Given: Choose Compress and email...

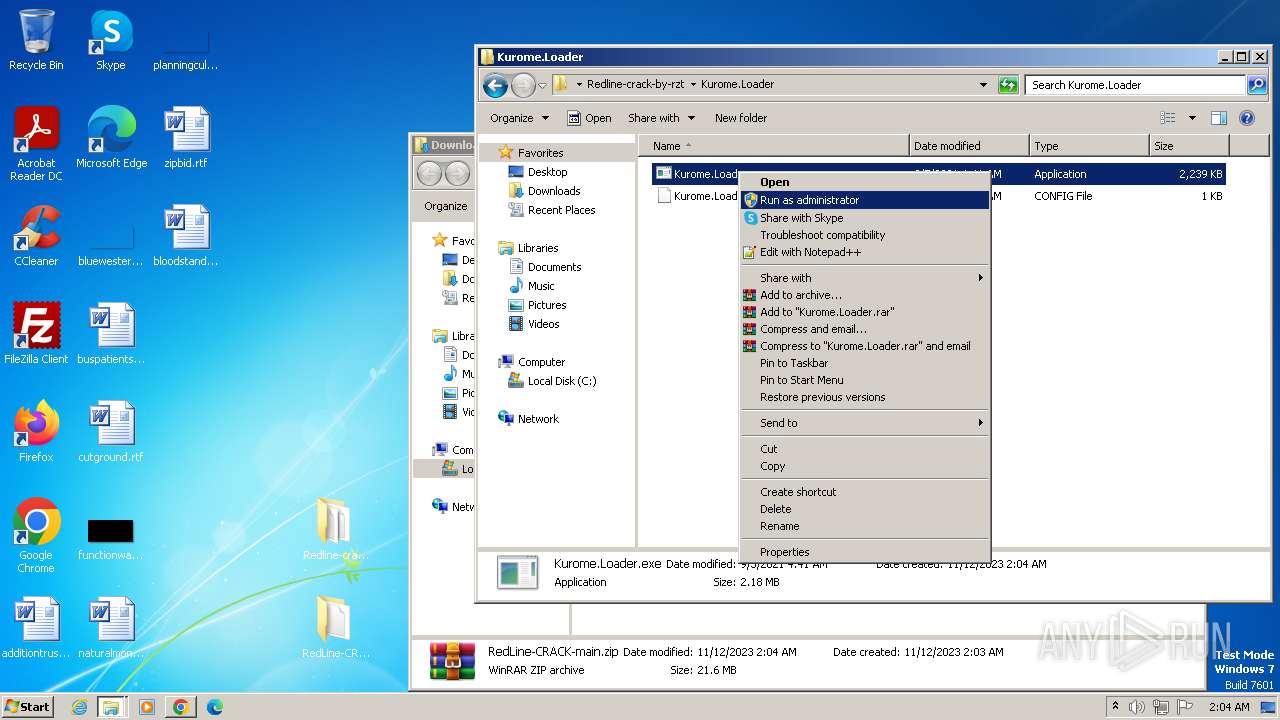Looking at the screenshot, I should [x=865, y=329].
